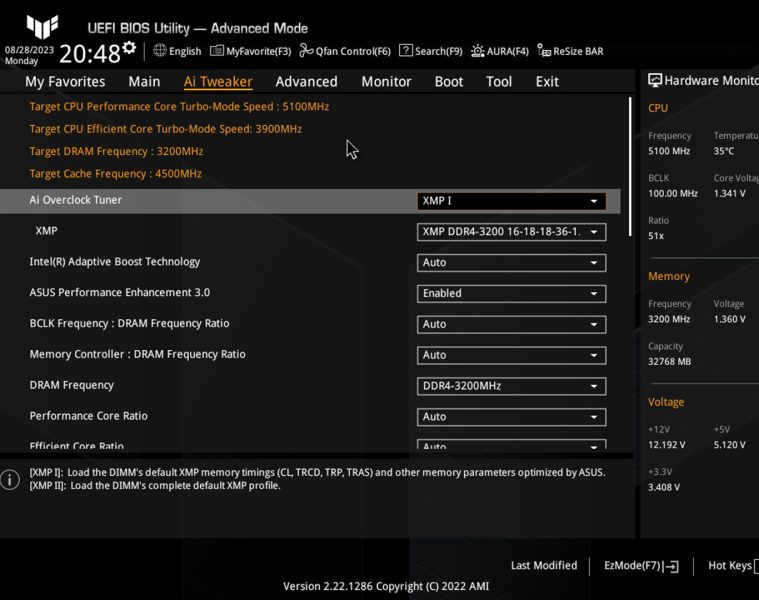Image resolution: width=759 pixels, height=600 pixels.
Task: Click +5V reading 5.120 V
Action: point(729,445)
